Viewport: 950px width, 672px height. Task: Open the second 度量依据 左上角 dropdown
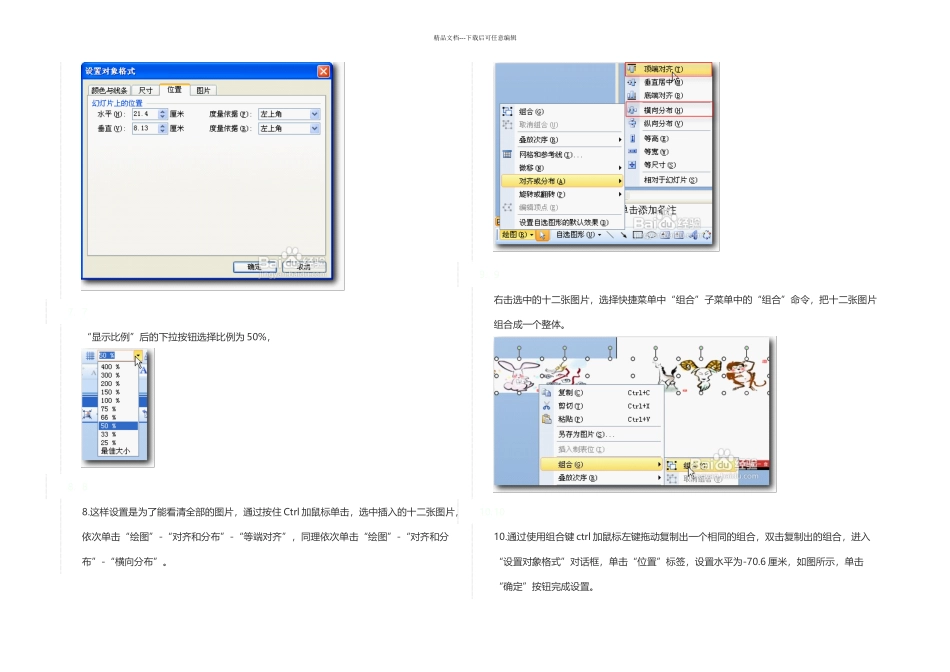tap(314, 128)
